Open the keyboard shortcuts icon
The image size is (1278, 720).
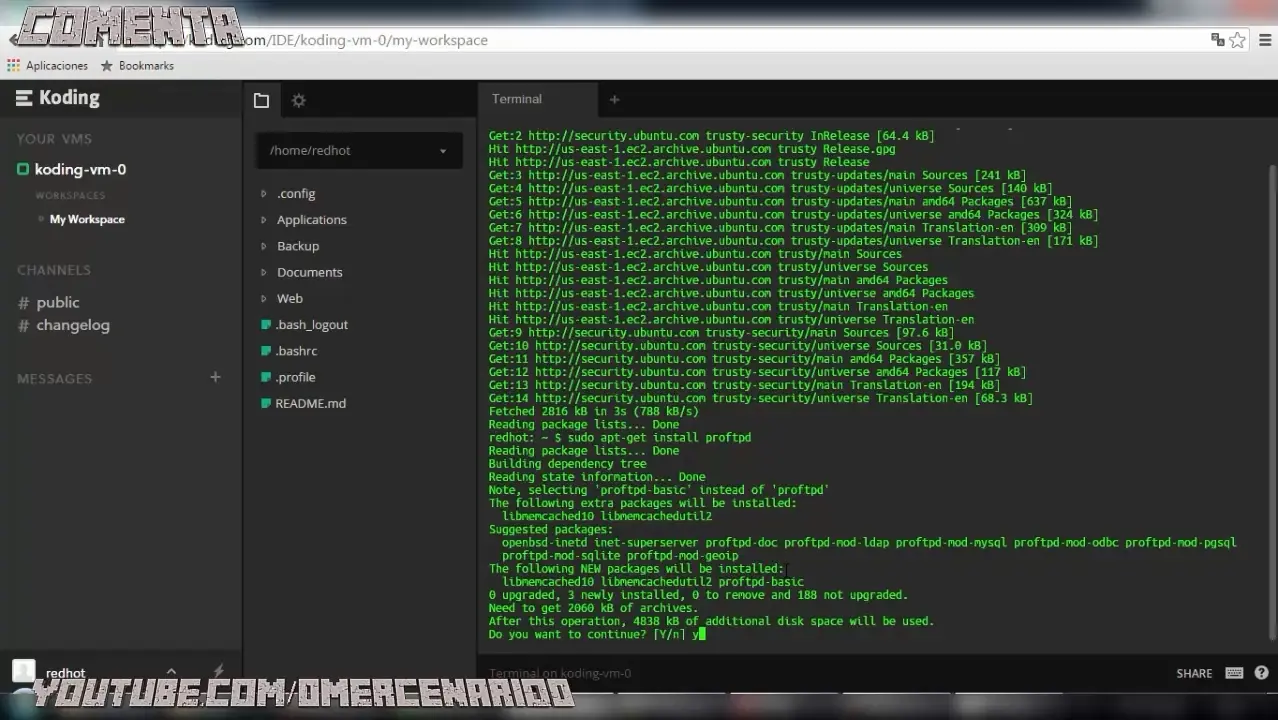pyautogui.click(x=1234, y=673)
